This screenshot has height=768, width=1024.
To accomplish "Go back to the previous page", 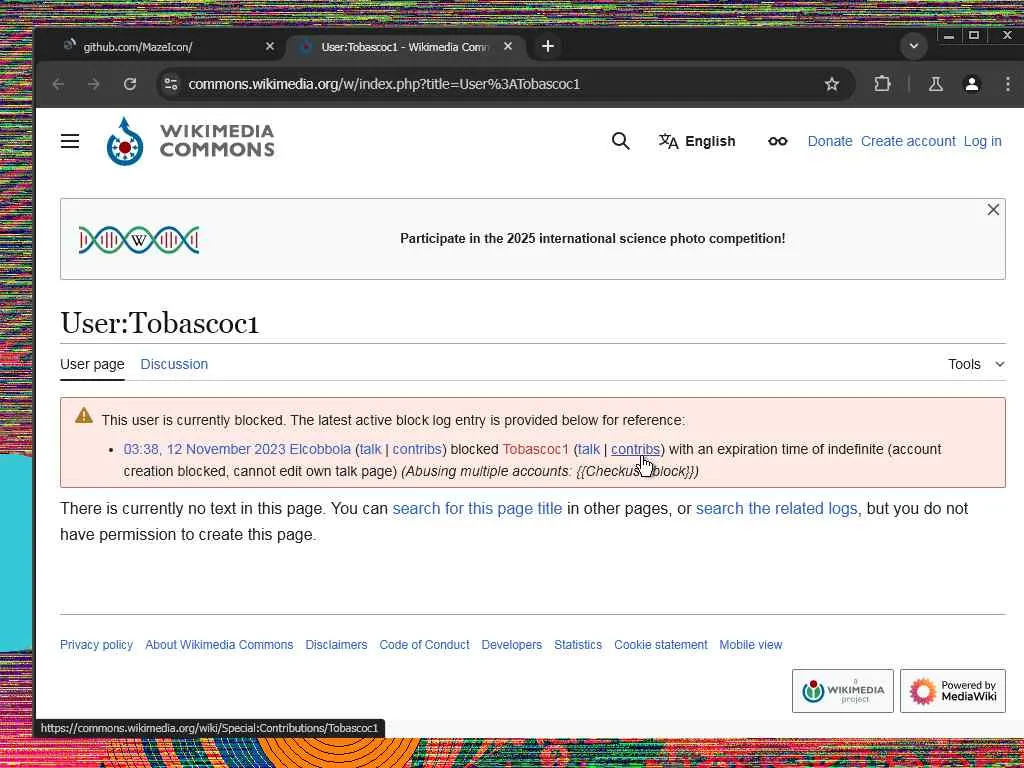I will (x=58, y=84).
